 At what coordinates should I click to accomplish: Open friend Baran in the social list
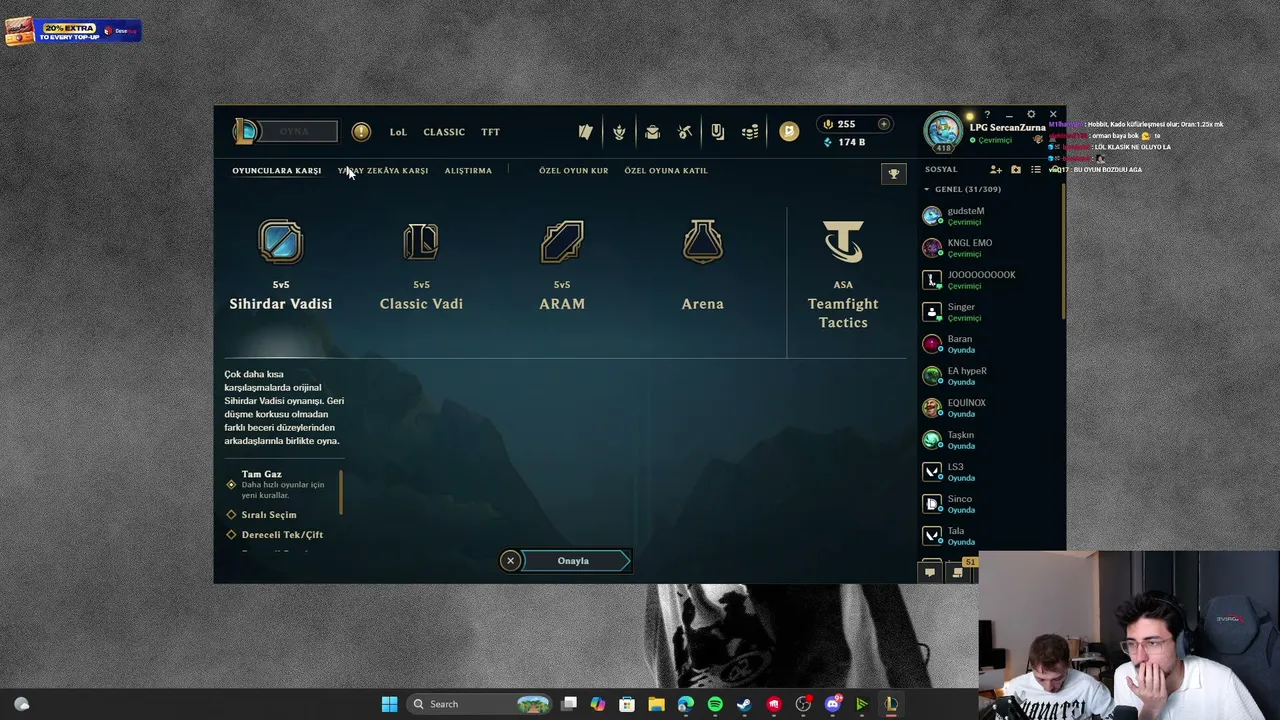tap(990, 343)
